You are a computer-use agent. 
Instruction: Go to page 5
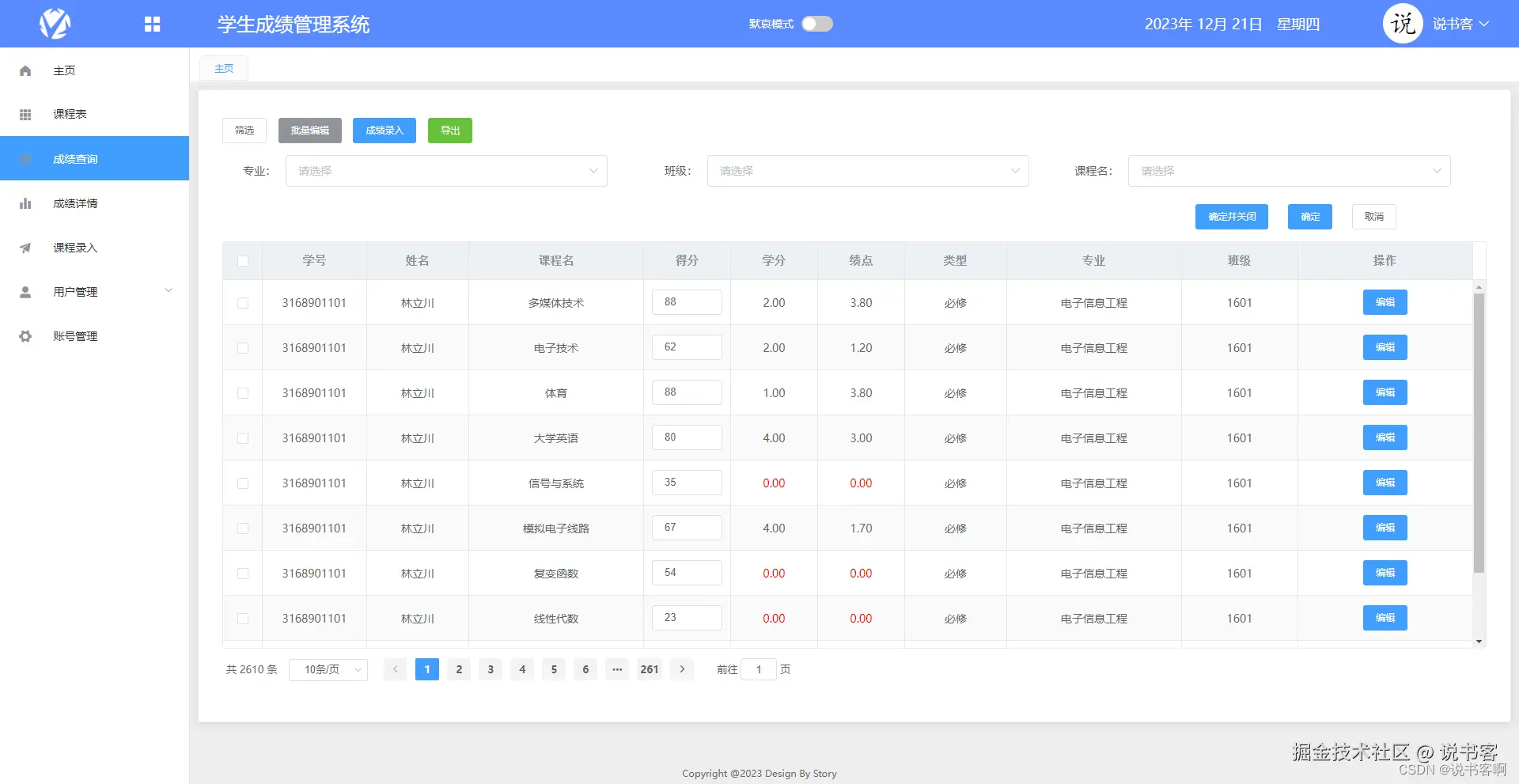click(x=554, y=669)
